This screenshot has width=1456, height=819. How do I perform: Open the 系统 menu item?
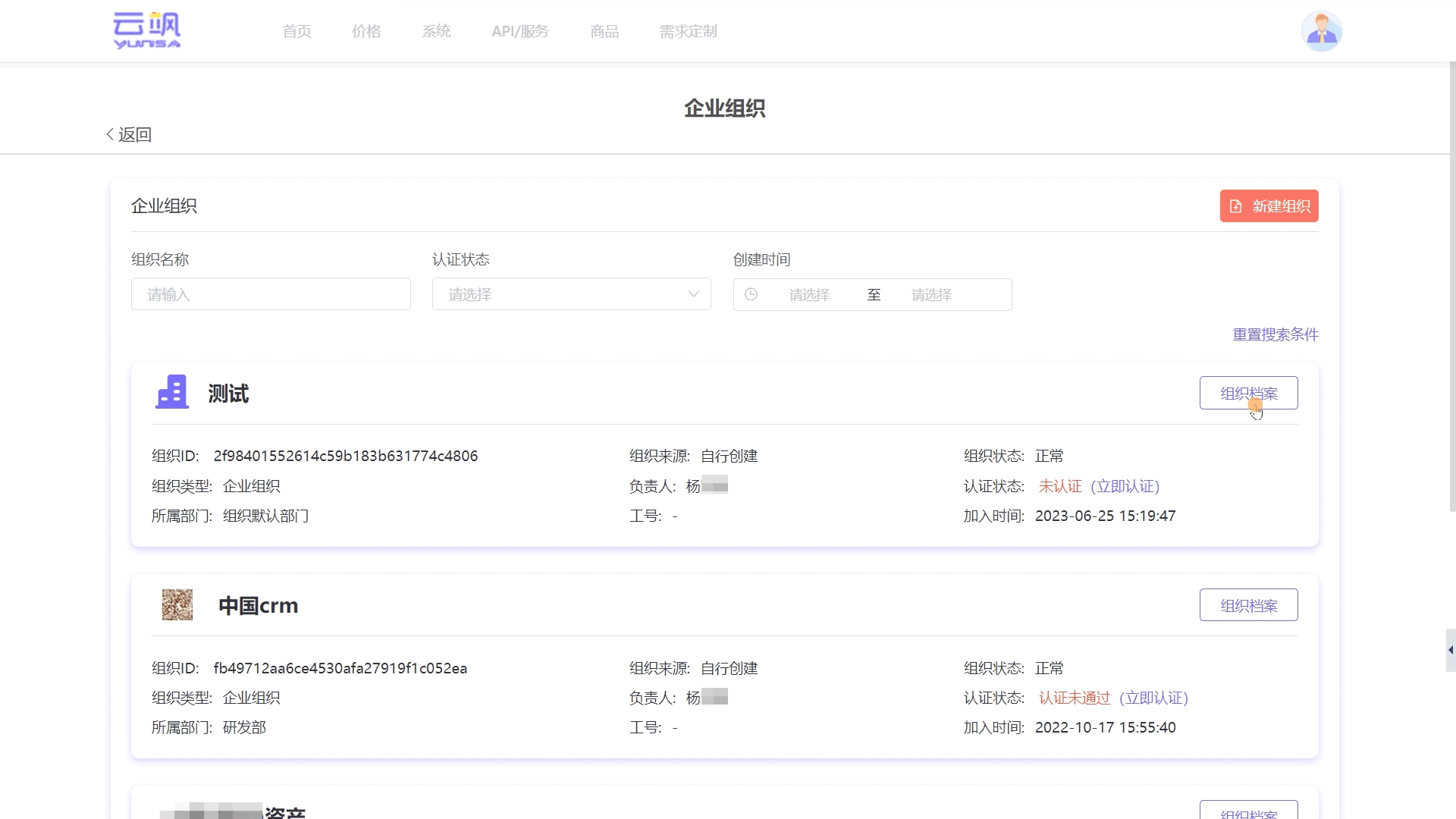point(436,31)
